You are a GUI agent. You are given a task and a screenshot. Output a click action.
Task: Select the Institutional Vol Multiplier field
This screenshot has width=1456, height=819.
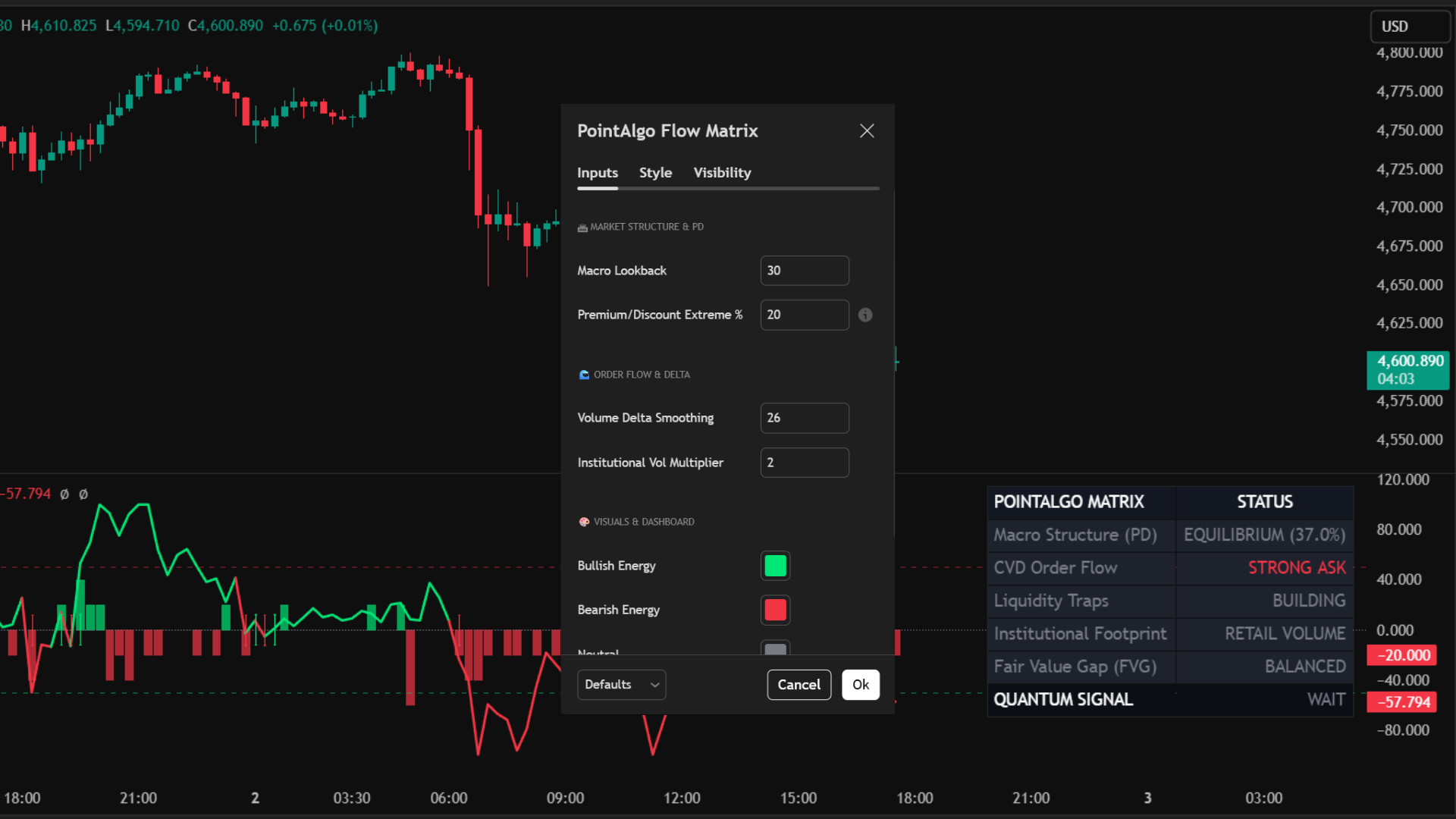coord(804,462)
